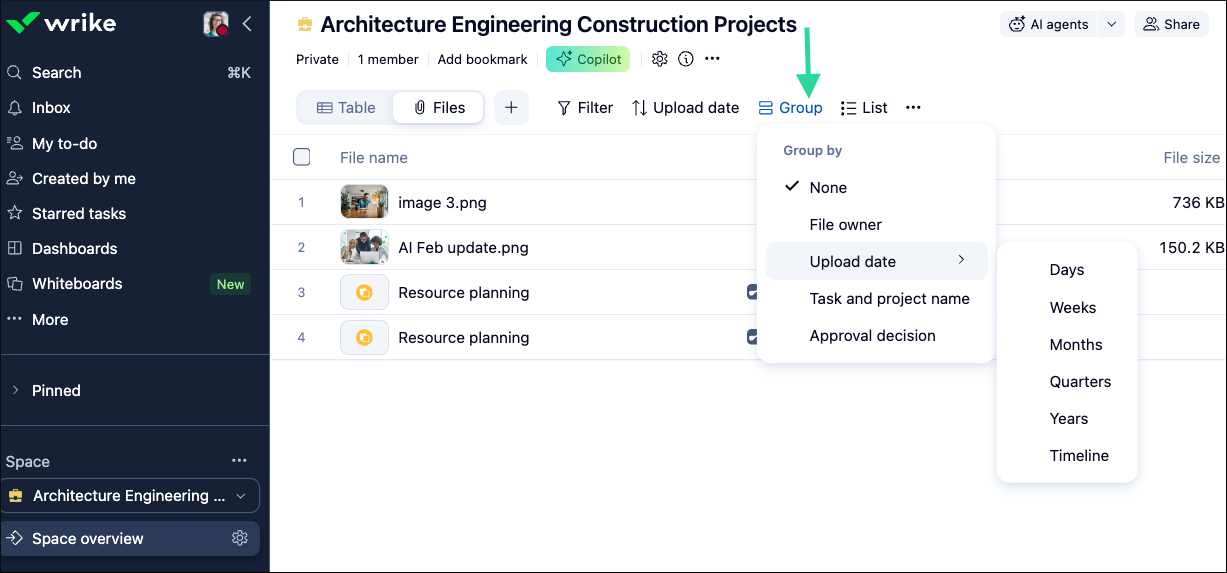Open the AI Feb update.png thumbnail
The image size is (1227, 573).
(364, 247)
